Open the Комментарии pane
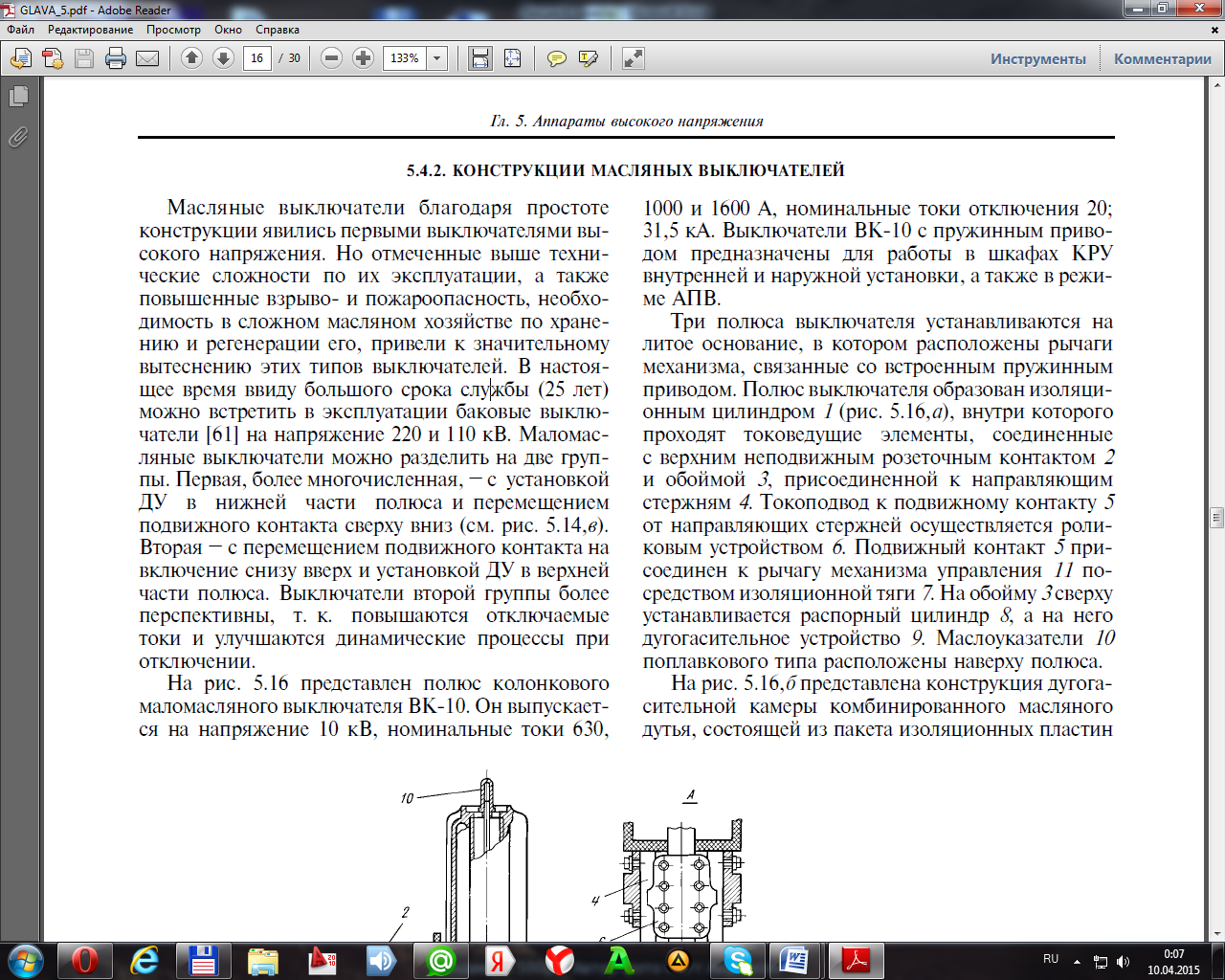This screenshot has height=980, width=1225. coord(1163,59)
